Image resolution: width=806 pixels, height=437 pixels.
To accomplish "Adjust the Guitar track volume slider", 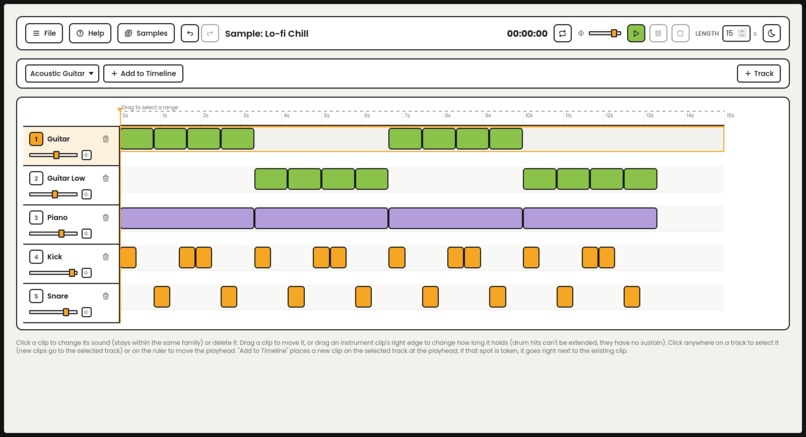I will click(53, 155).
